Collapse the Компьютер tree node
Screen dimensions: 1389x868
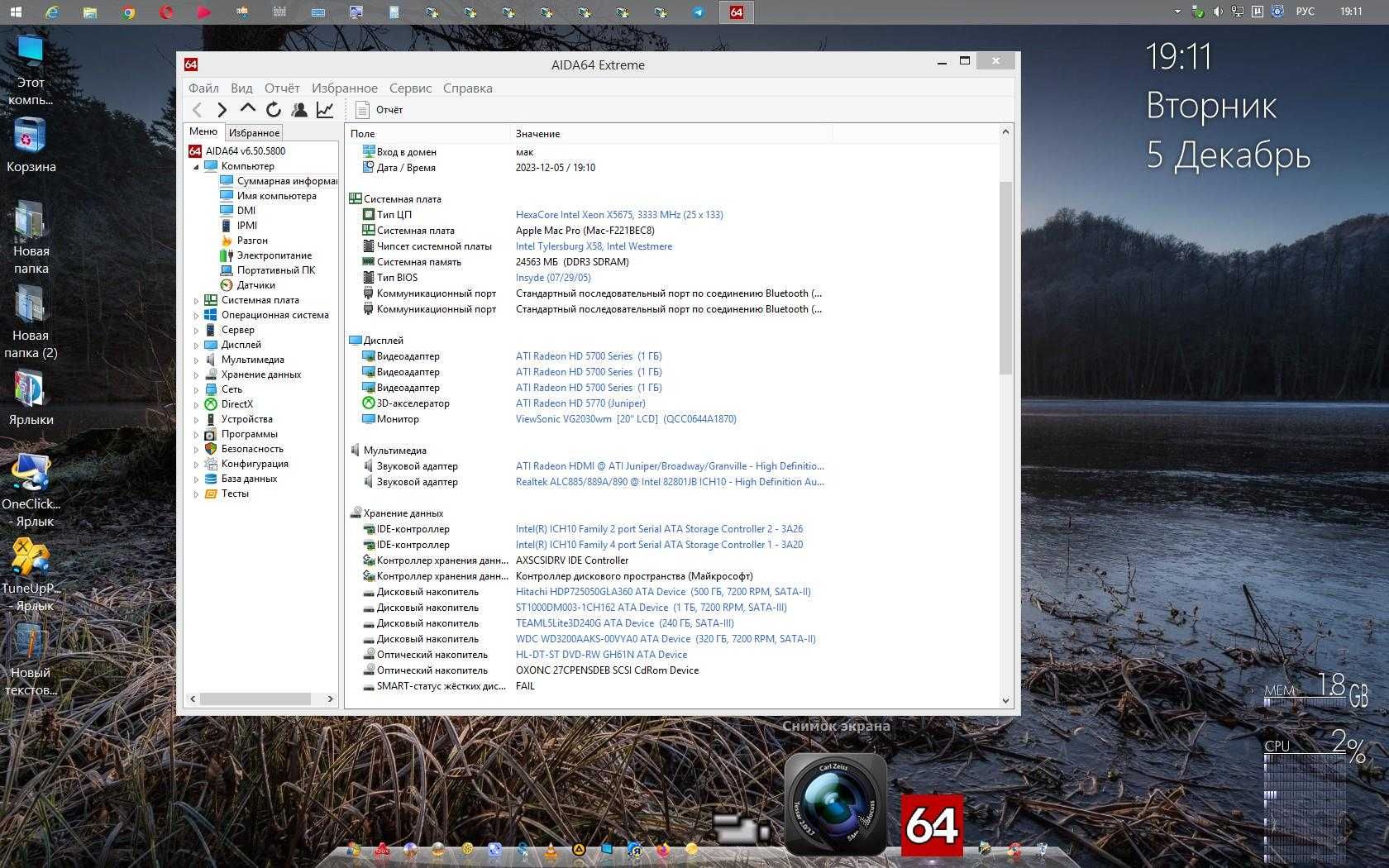[x=196, y=166]
